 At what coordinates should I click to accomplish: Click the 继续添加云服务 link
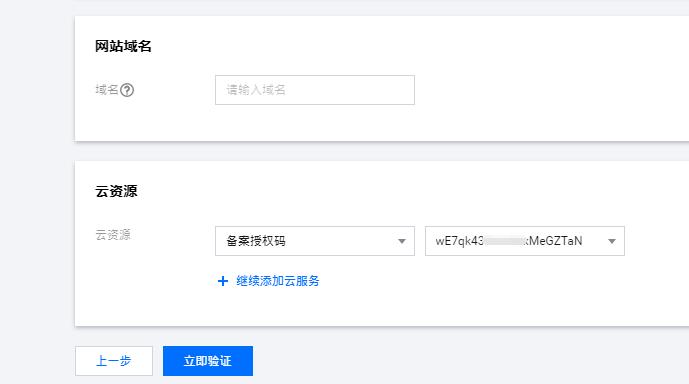tap(278, 281)
